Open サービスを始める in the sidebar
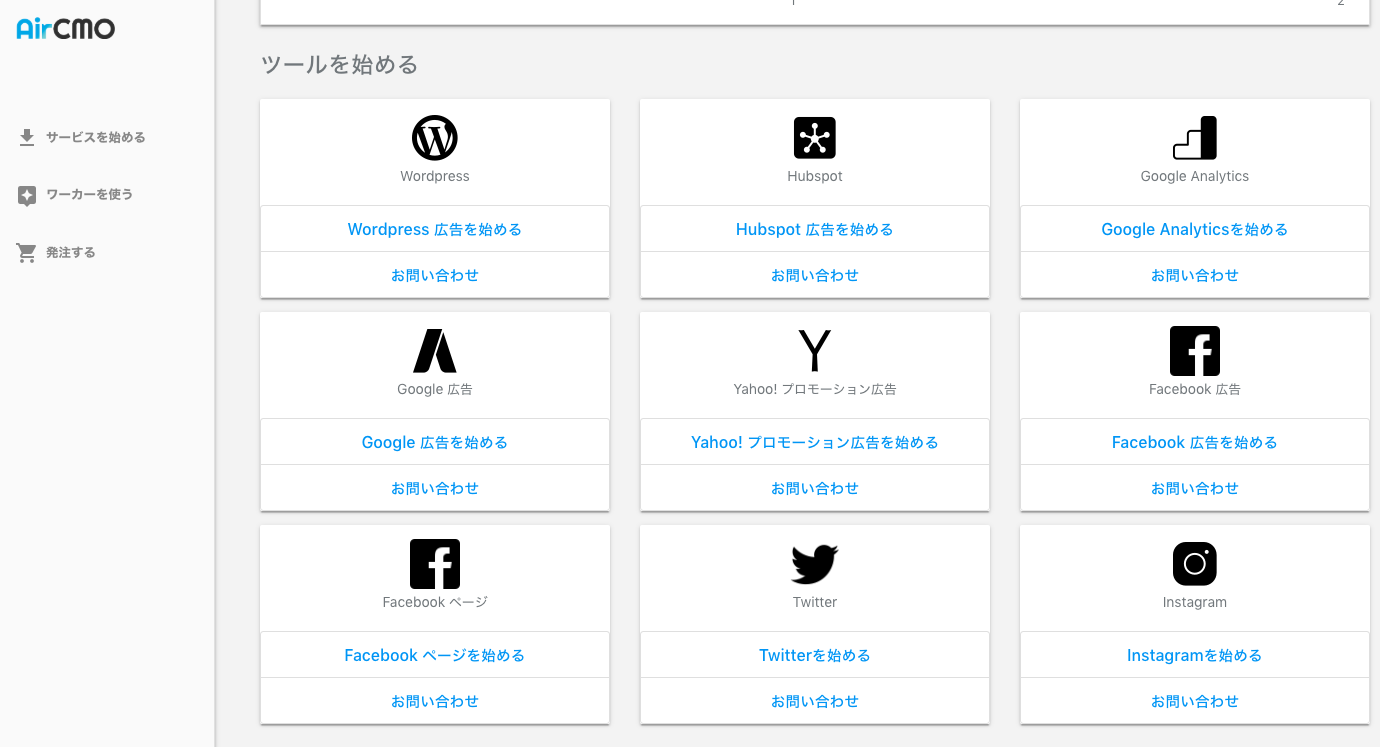This screenshot has height=747, width=1380. tap(96, 137)
